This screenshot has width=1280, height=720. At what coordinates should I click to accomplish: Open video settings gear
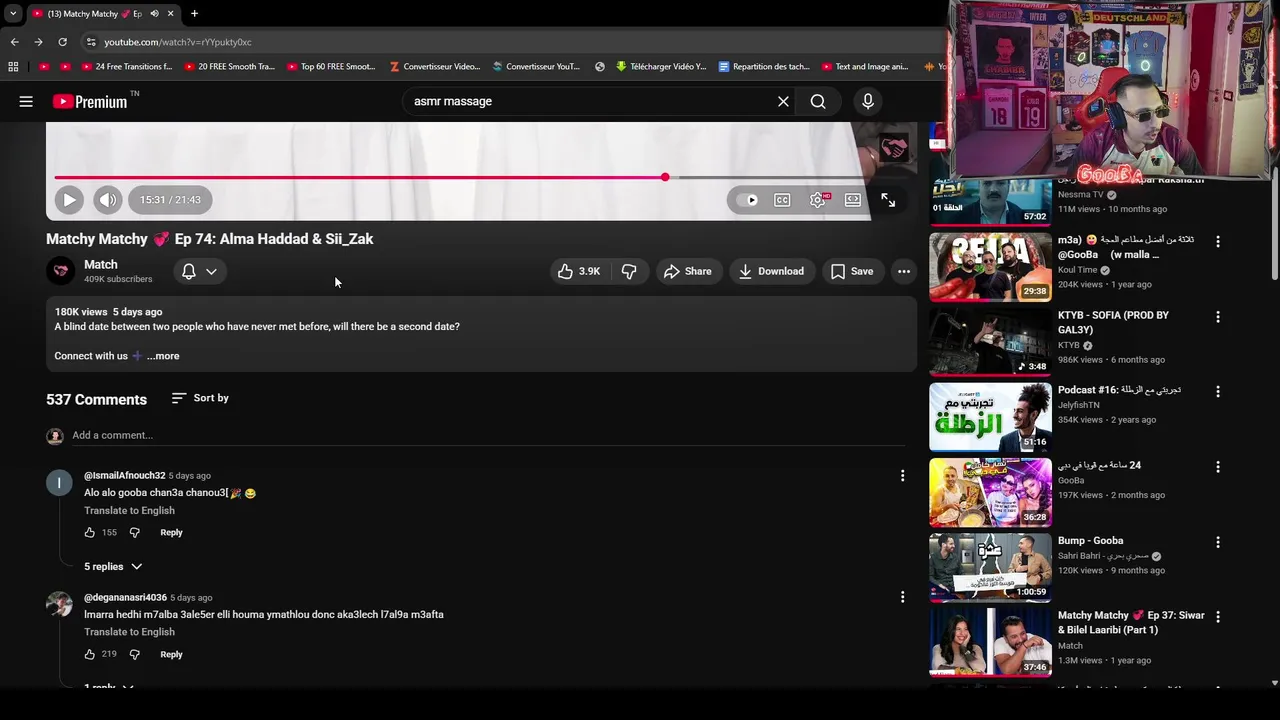pyautogui.click(x=818, y=200)
